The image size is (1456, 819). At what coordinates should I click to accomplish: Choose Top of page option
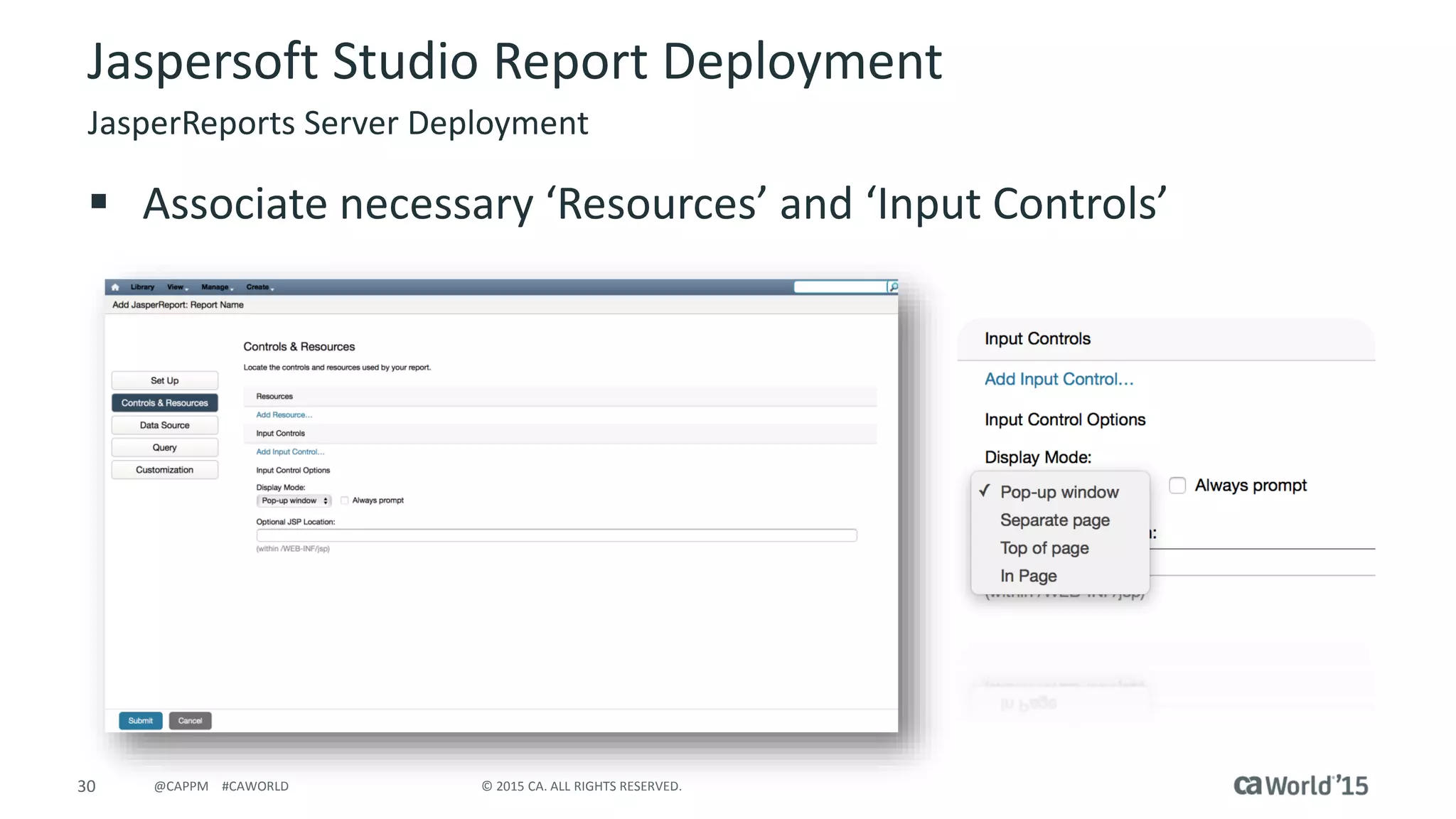coord(1059,548)
